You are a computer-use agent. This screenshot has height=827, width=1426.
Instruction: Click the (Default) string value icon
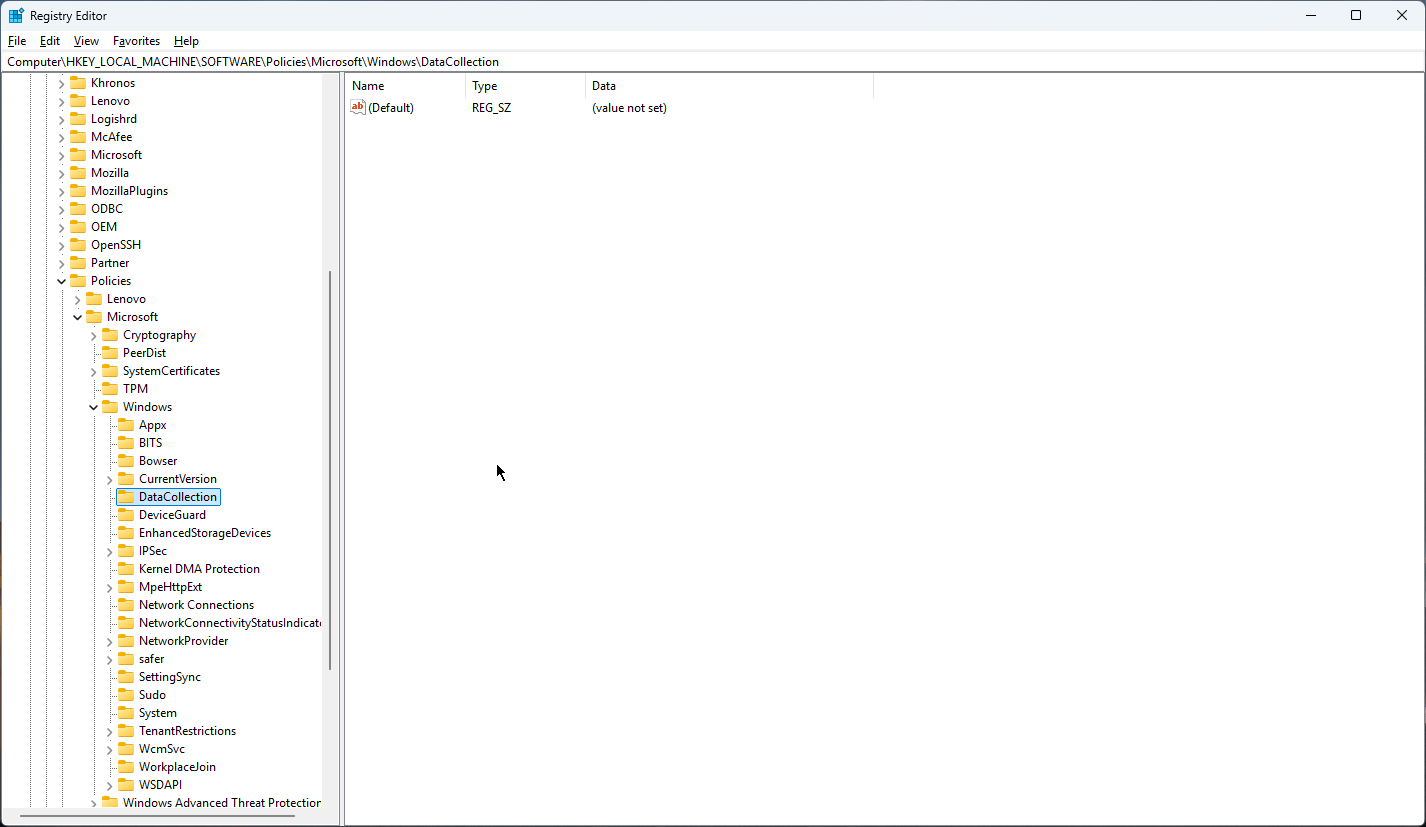click(x=359, y=107)
